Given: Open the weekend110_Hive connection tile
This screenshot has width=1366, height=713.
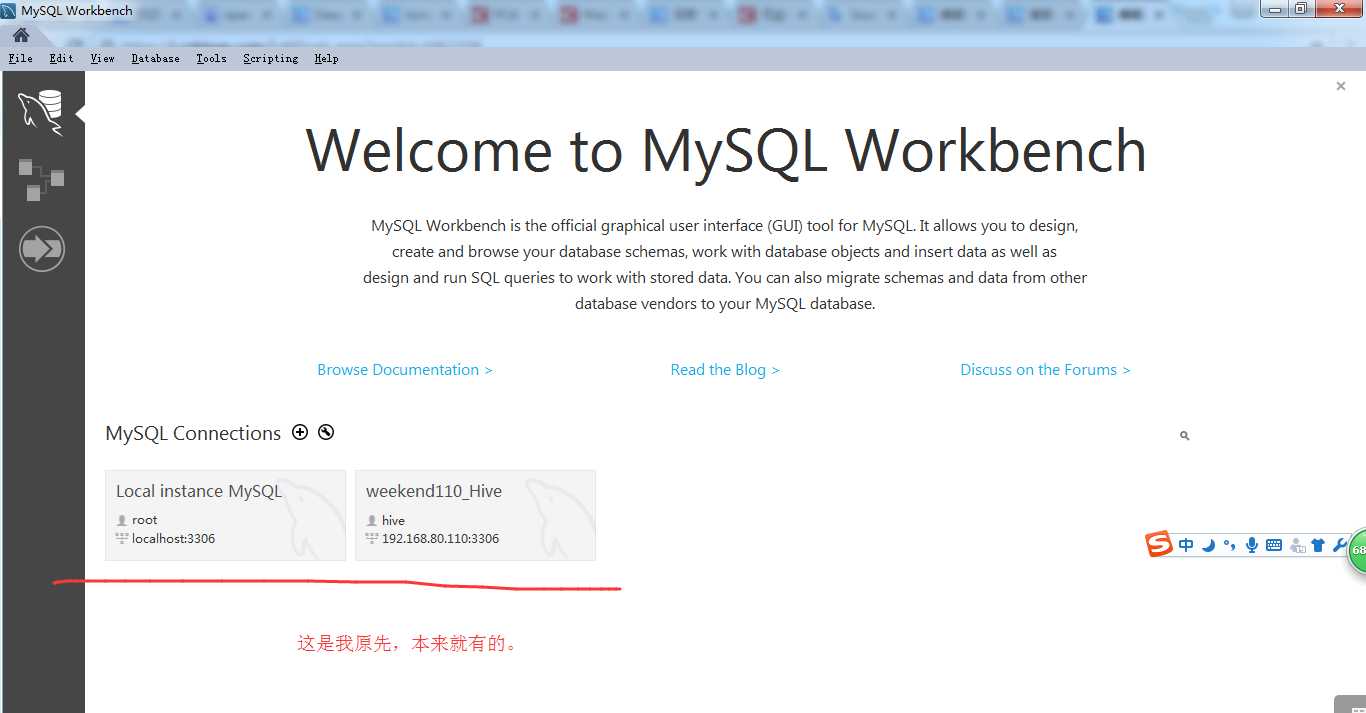Looking at the screenshot, I should coord(475,515).
